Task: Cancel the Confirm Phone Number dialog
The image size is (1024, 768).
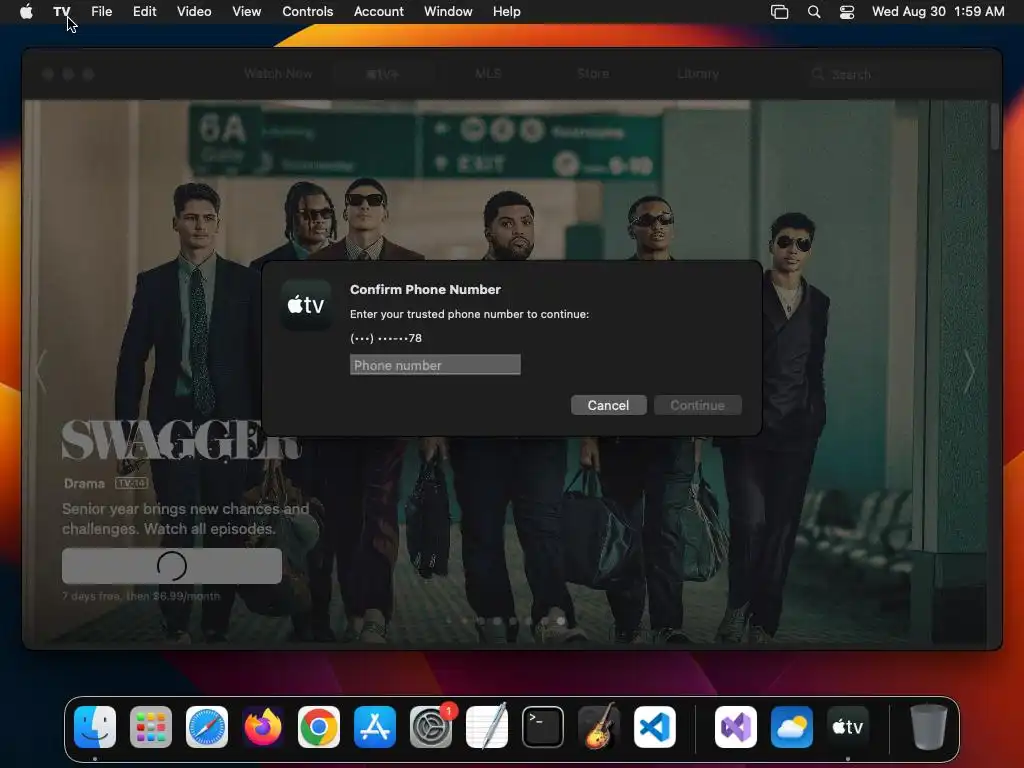Action: (608, 405)
